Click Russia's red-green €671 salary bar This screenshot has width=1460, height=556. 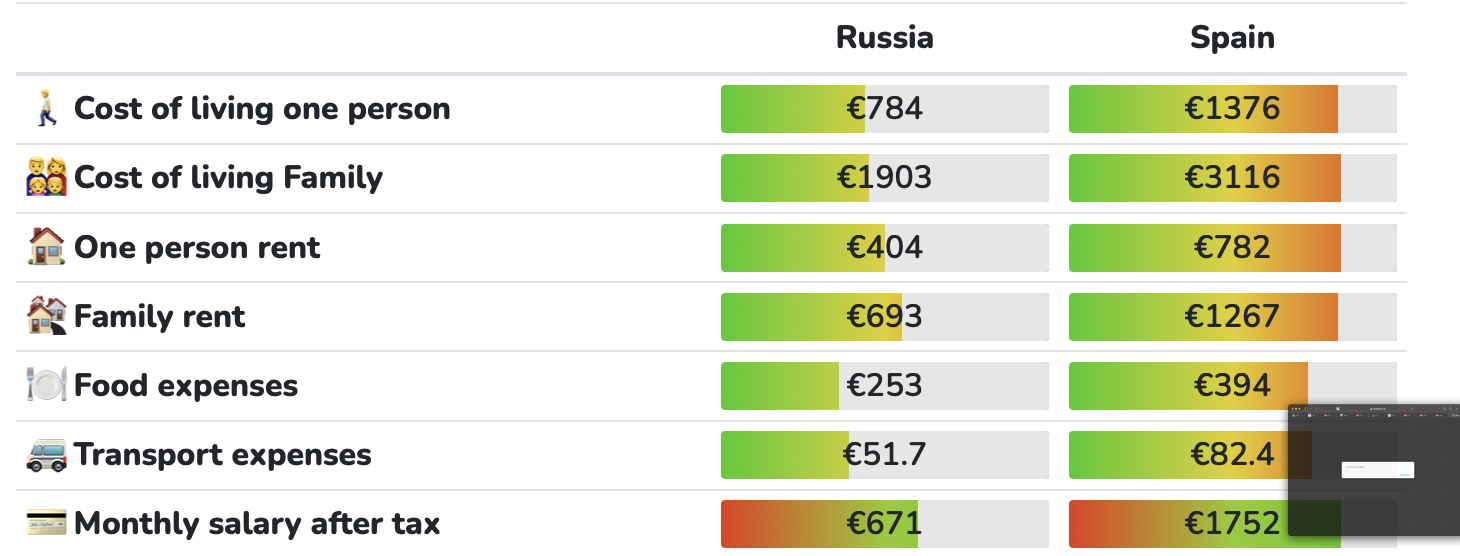(x=884, y=523)
